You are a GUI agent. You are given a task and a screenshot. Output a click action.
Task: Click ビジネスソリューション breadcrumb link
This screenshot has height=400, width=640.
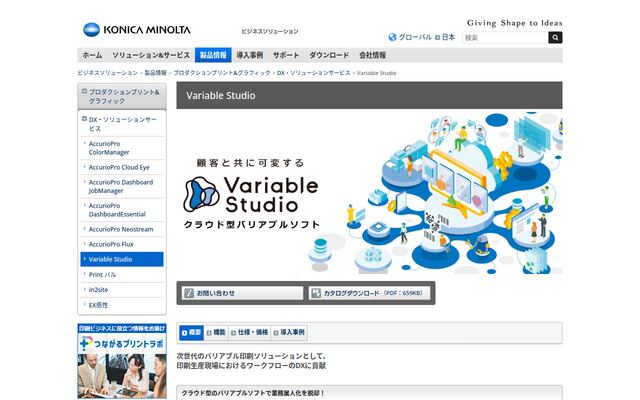click(x=108, y=73)
